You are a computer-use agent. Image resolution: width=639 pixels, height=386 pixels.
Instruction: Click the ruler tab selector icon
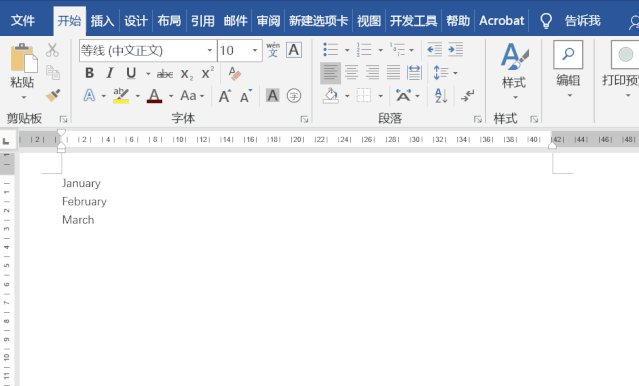point(6,141)
